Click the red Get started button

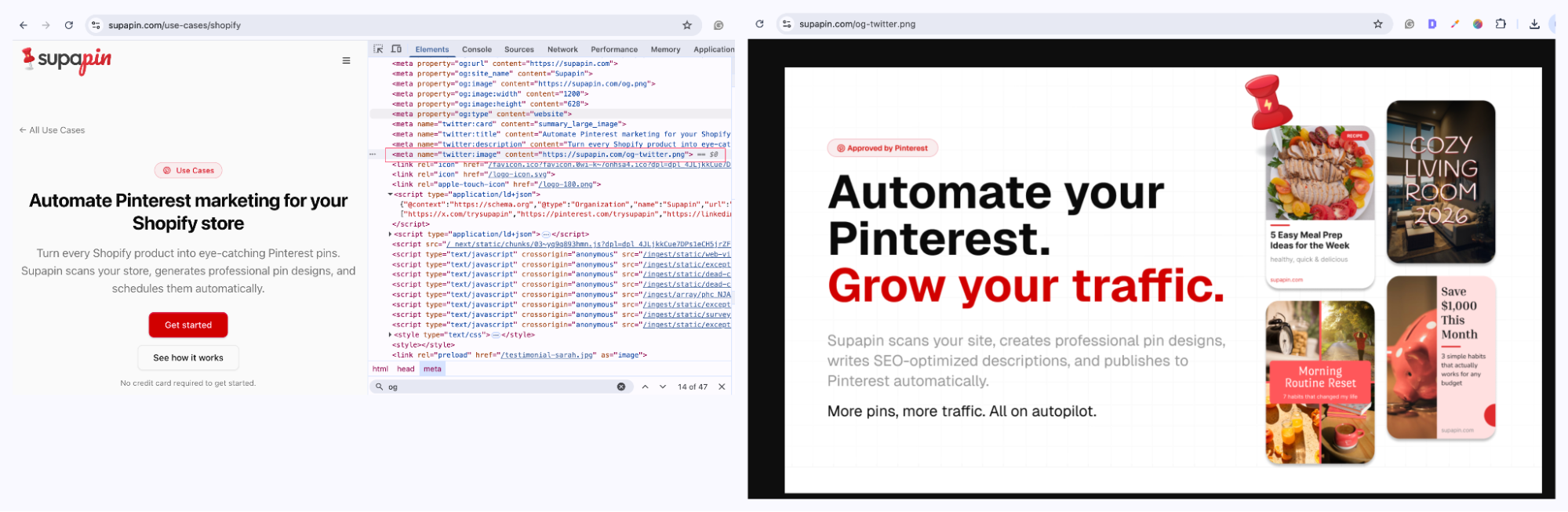(188, 325)
